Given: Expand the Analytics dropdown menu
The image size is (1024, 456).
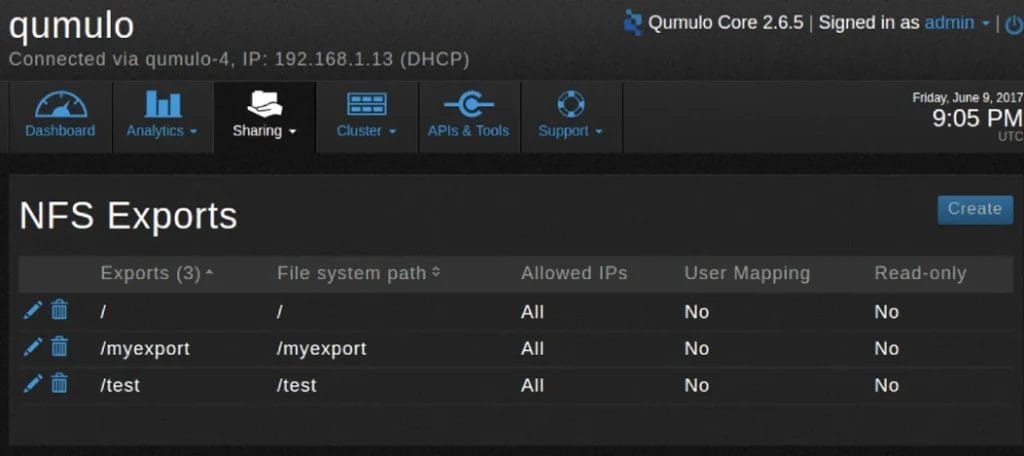Looking at the screenshot, I should click(162, 130).
